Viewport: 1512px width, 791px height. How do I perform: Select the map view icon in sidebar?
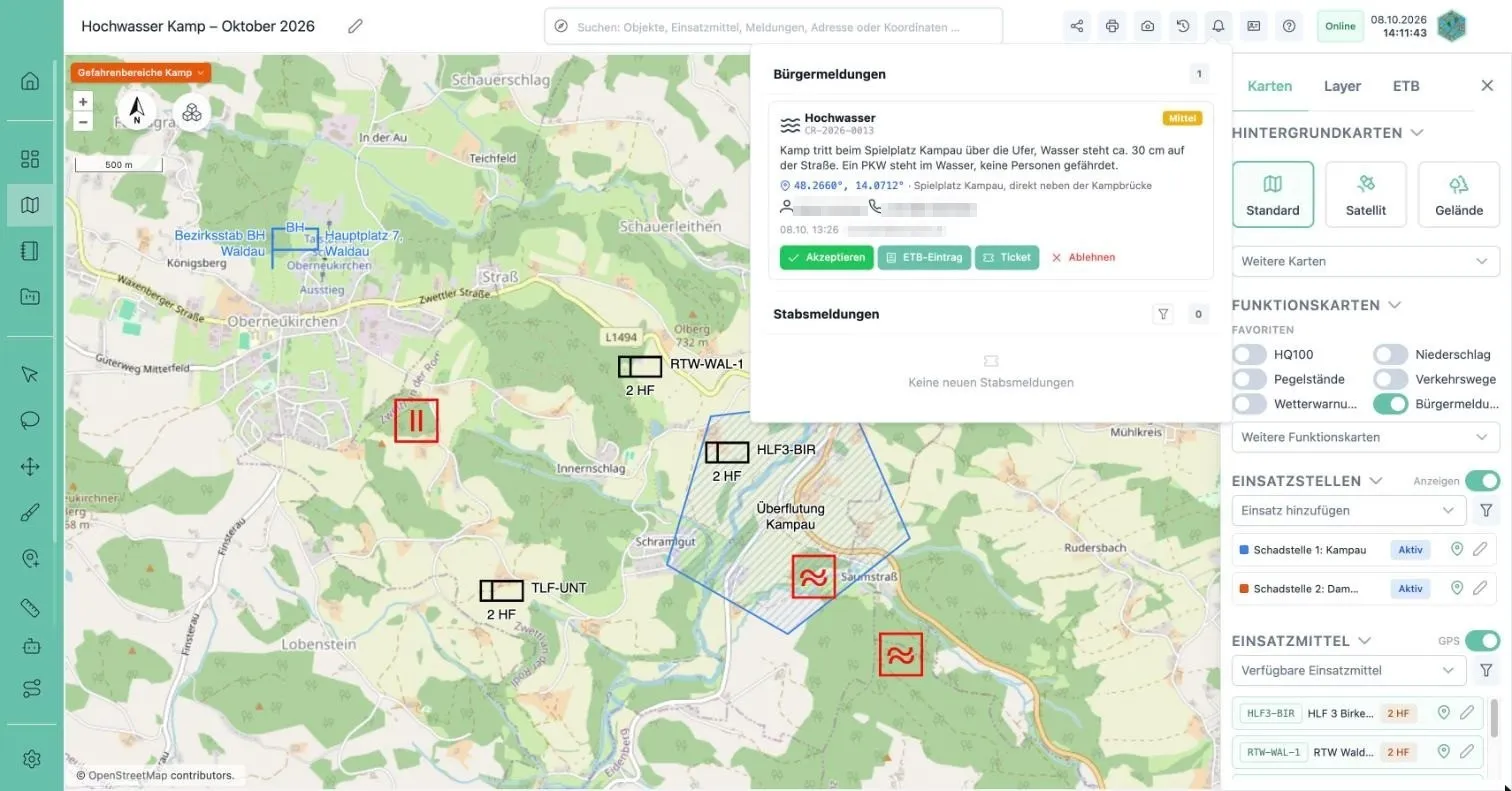(x=30, y=205)
